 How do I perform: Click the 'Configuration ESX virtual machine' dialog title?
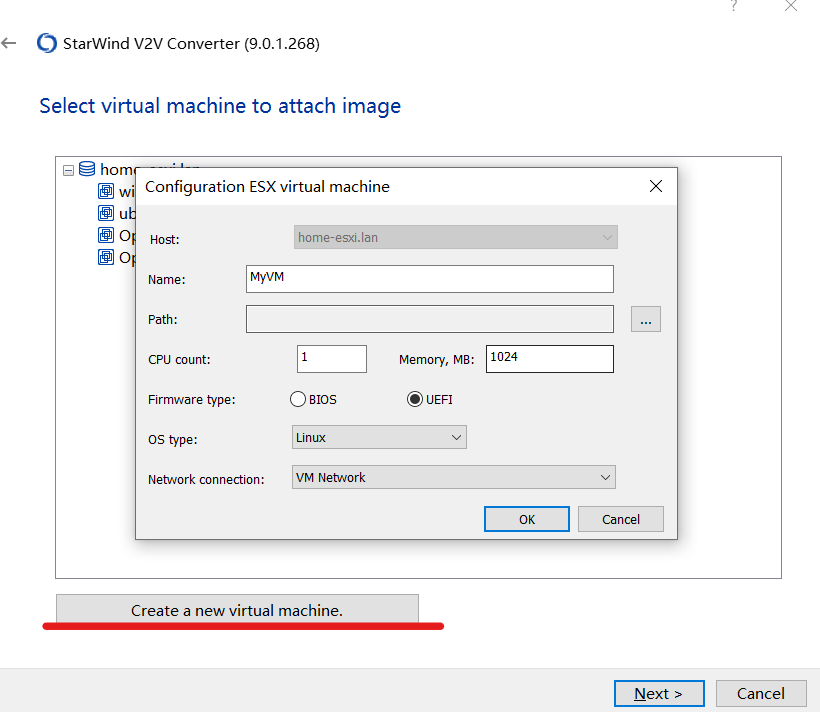267,187
